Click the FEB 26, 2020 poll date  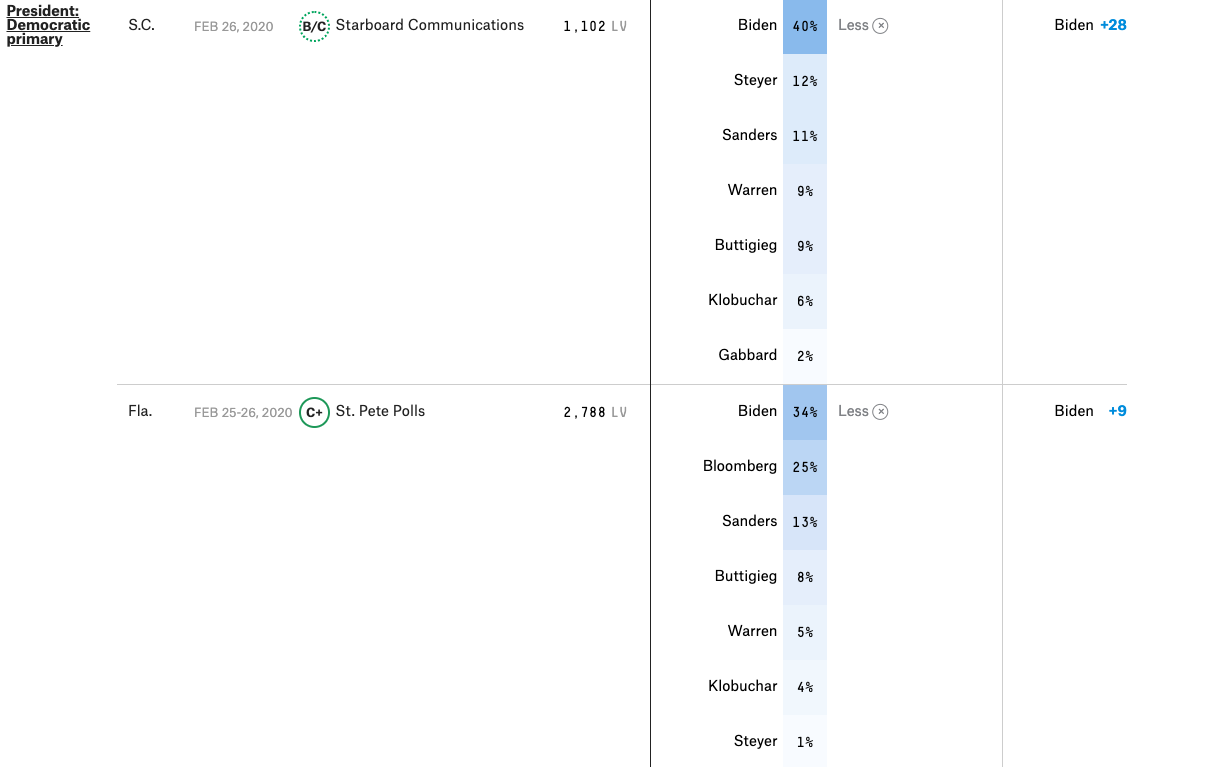pos(233,26)
